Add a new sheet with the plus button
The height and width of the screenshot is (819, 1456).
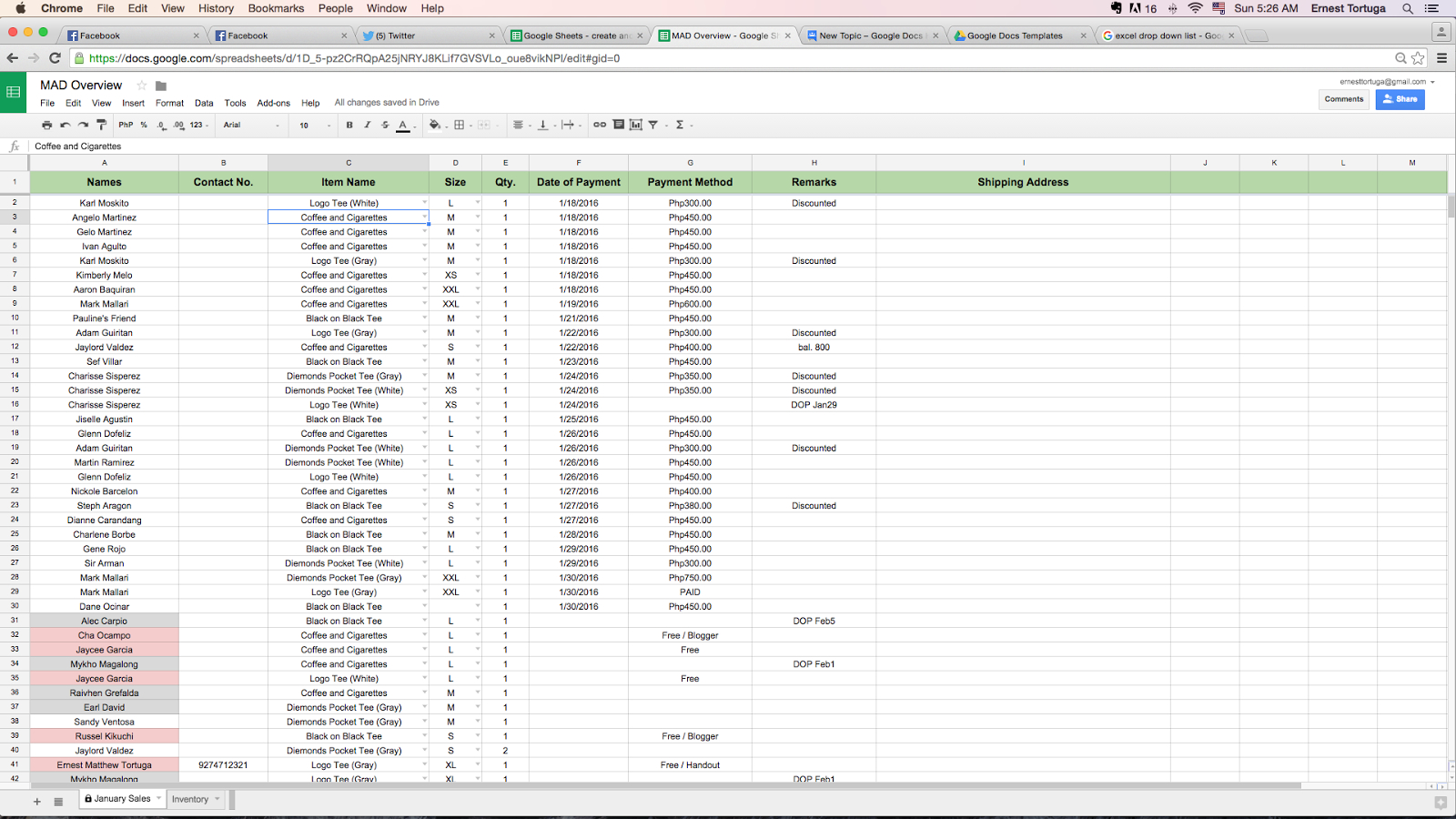coord(37,802)
